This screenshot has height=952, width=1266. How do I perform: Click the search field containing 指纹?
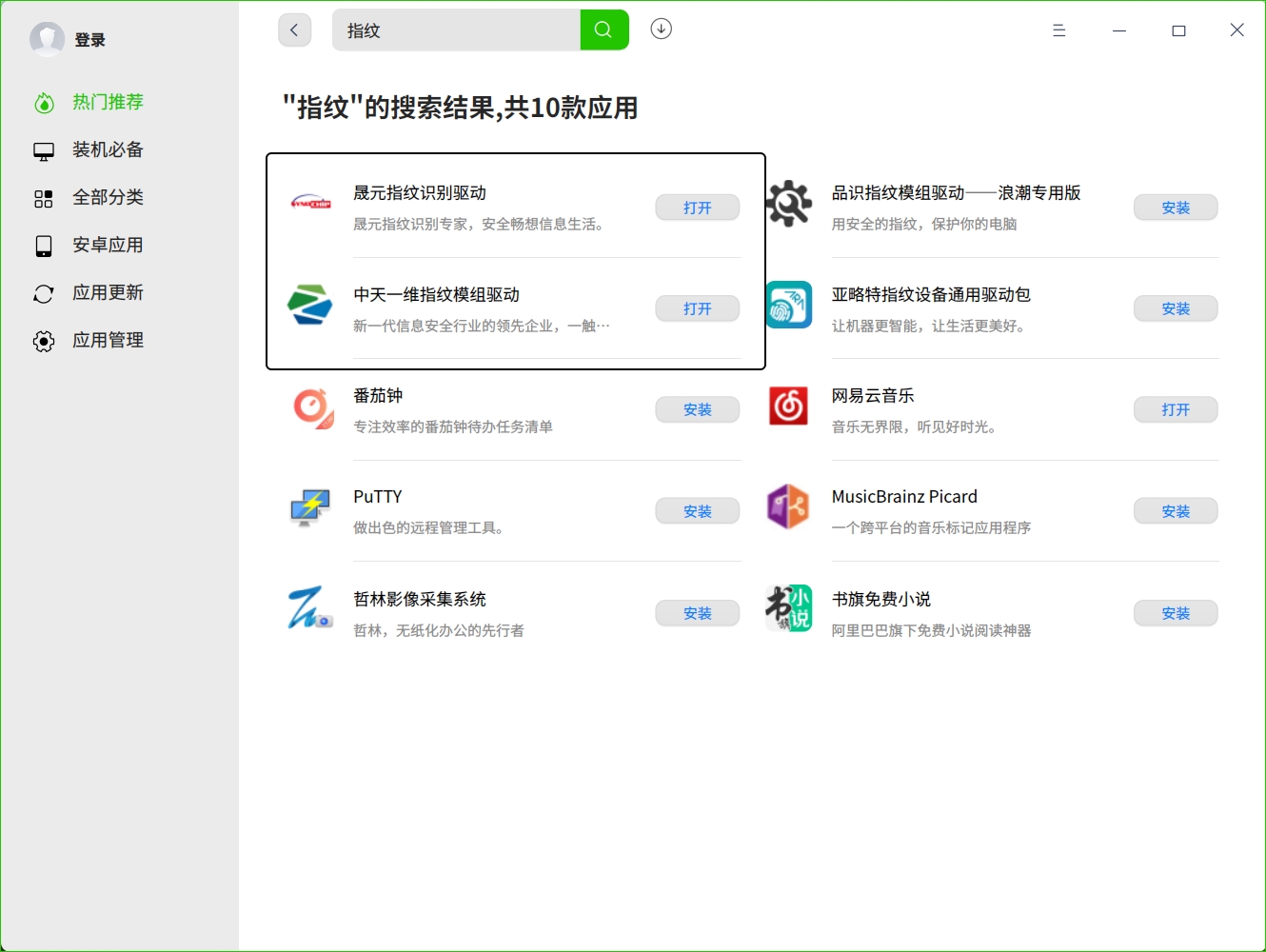click(457, 30)
